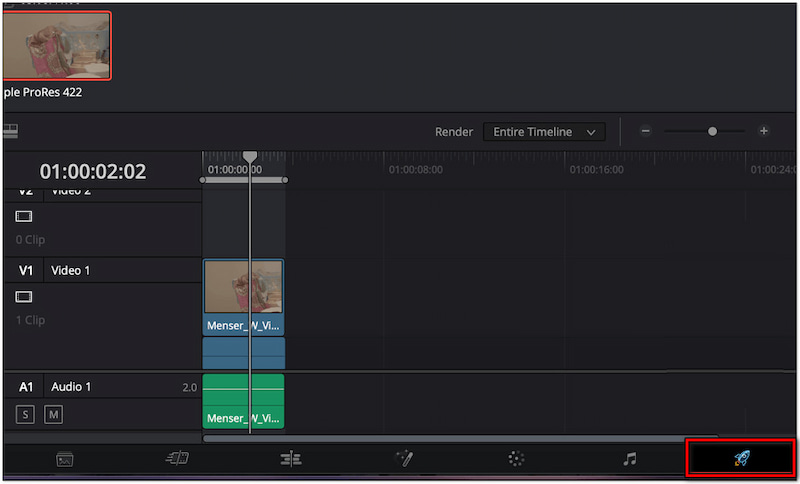Viewport: 800px width, 484px height.
Task: Open the Deliver page rocket icon
Action: point(740,459)
